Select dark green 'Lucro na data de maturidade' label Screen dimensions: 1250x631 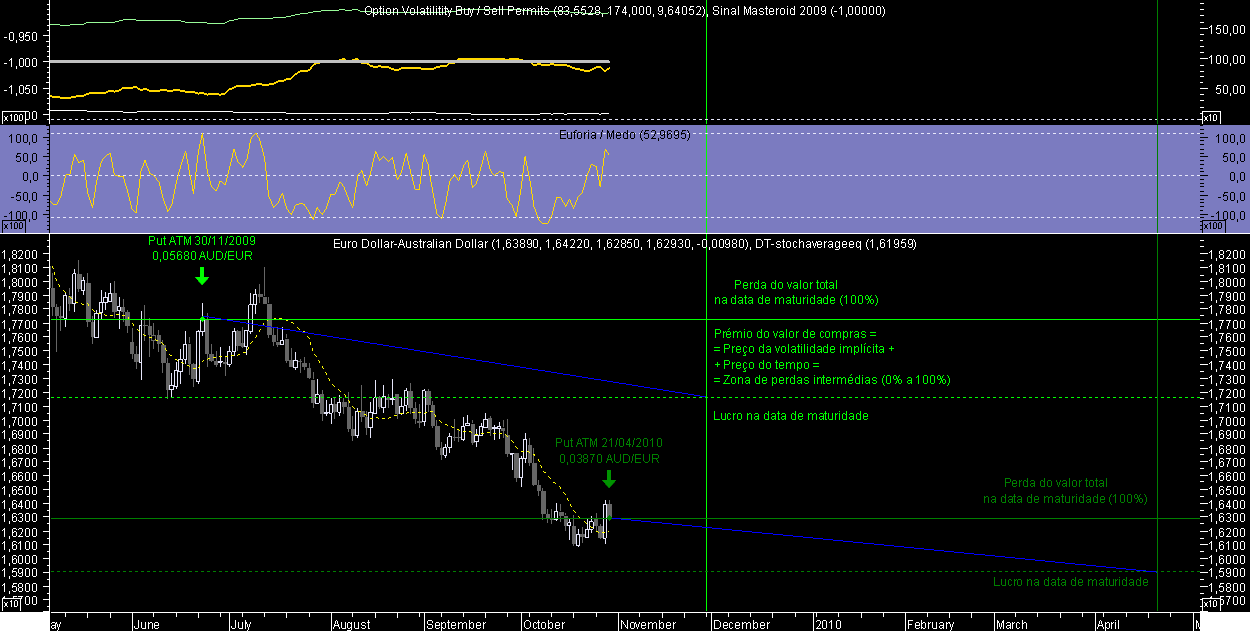click(1071, 581)
